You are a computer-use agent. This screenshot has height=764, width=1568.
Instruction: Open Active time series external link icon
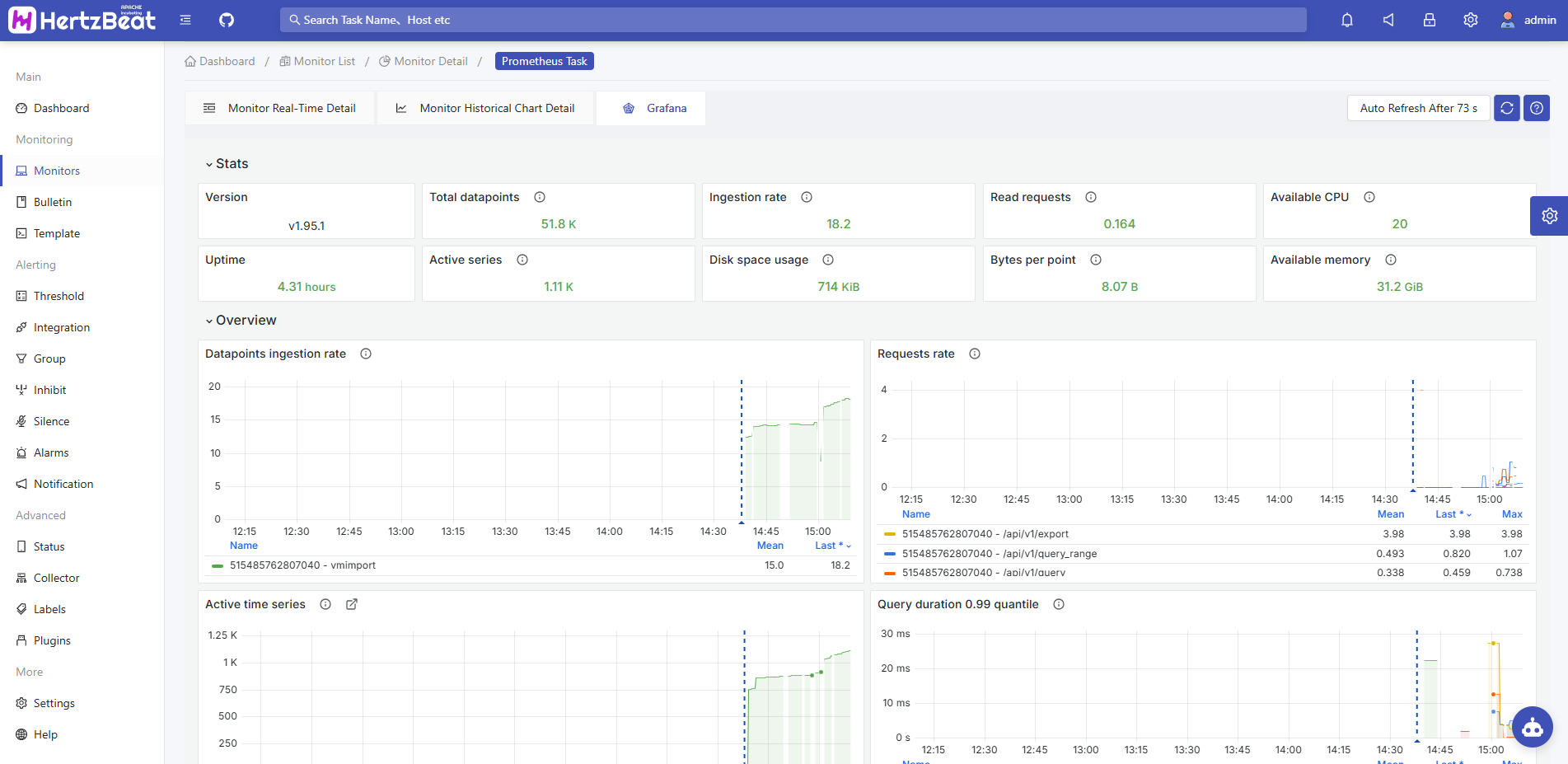(352, 604)
